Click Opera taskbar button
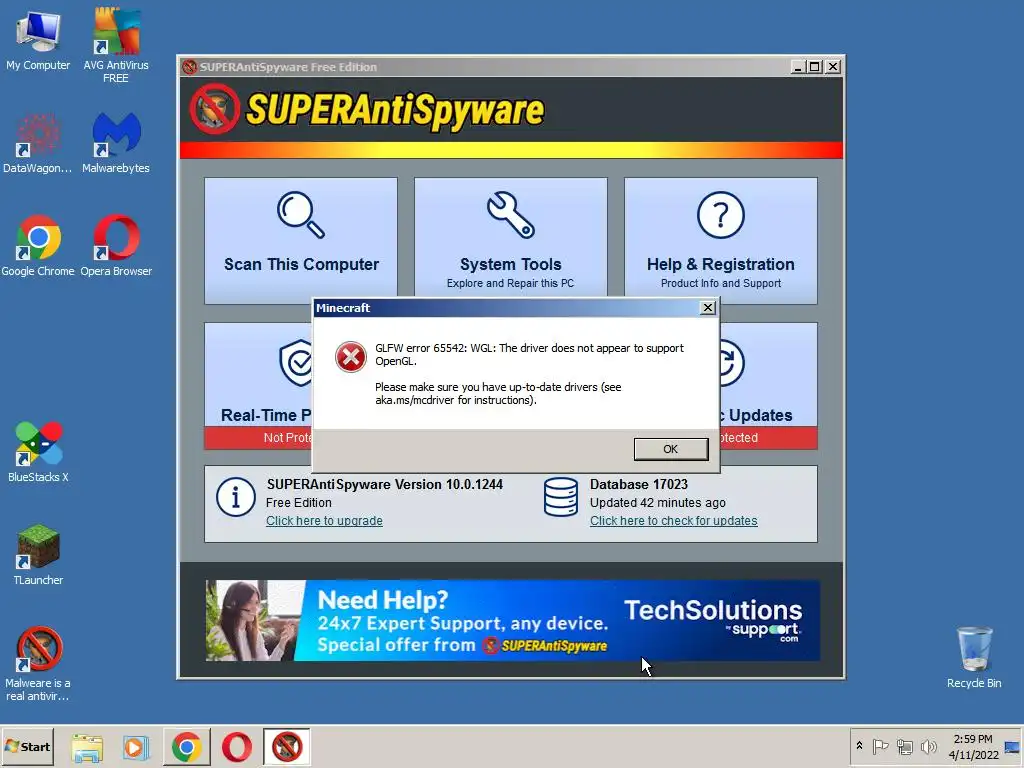 point(236,746)
